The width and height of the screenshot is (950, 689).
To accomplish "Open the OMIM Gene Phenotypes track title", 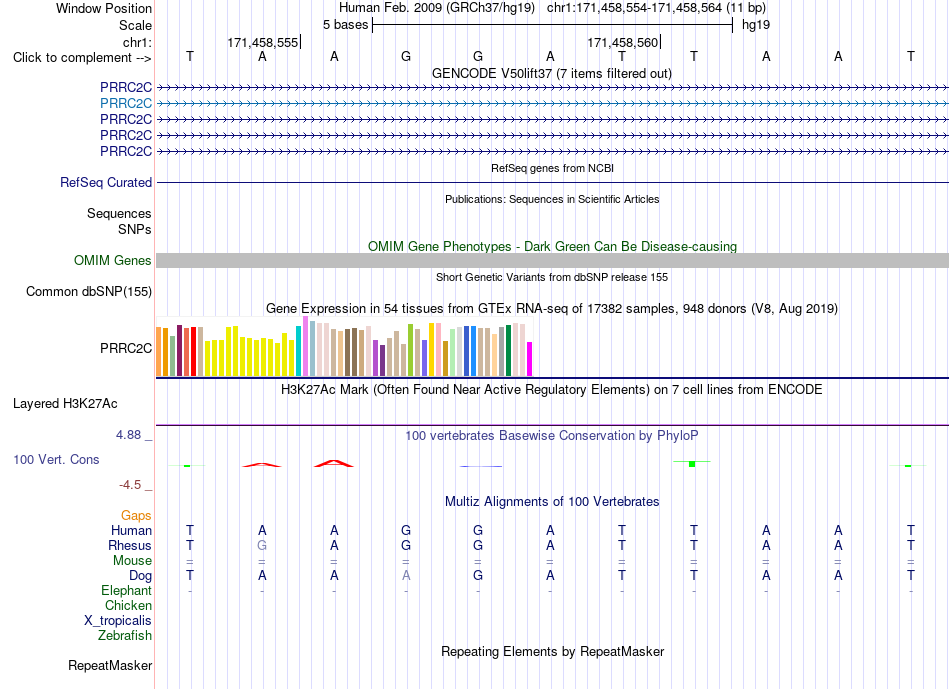I will pos(552,247).
